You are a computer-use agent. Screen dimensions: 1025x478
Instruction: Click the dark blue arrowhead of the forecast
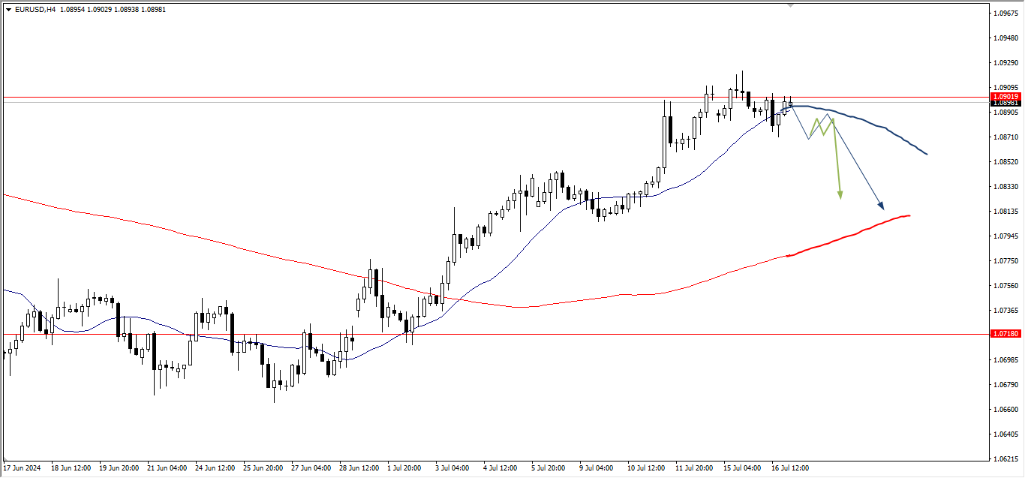(881, 205)
